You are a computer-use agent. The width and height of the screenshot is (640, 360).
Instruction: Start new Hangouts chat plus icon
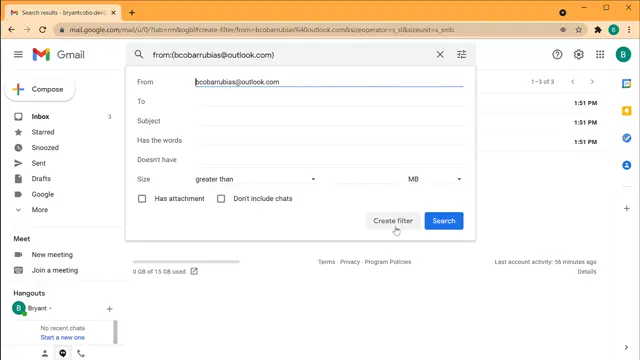109,309
